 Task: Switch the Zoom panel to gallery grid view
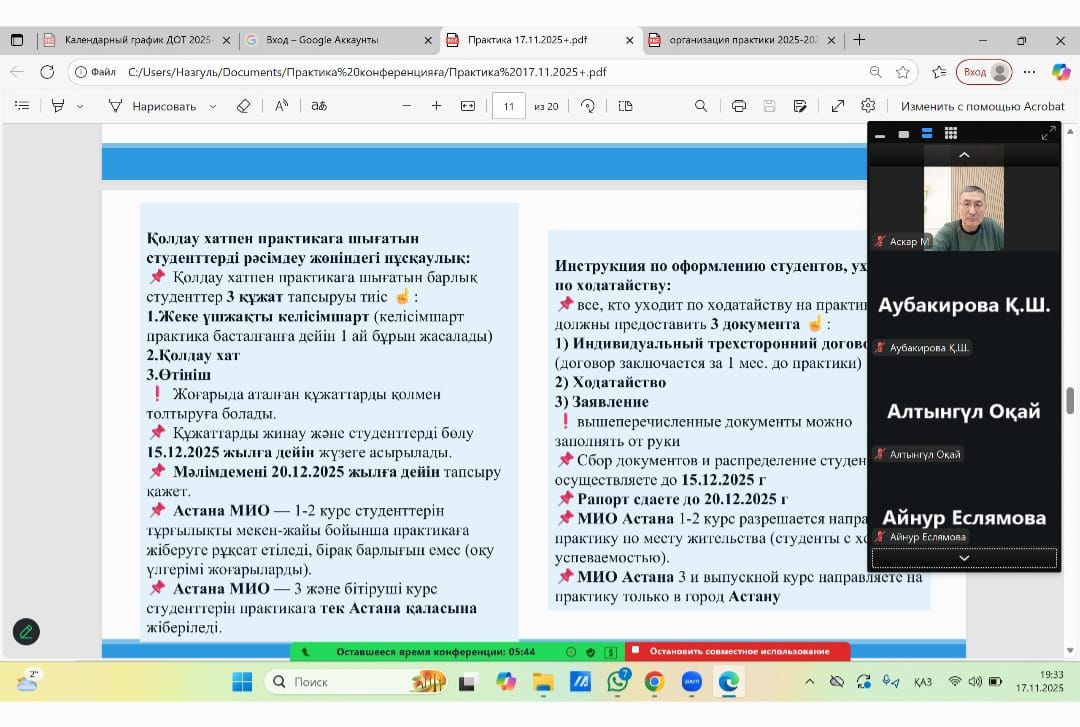pos(951,133)
